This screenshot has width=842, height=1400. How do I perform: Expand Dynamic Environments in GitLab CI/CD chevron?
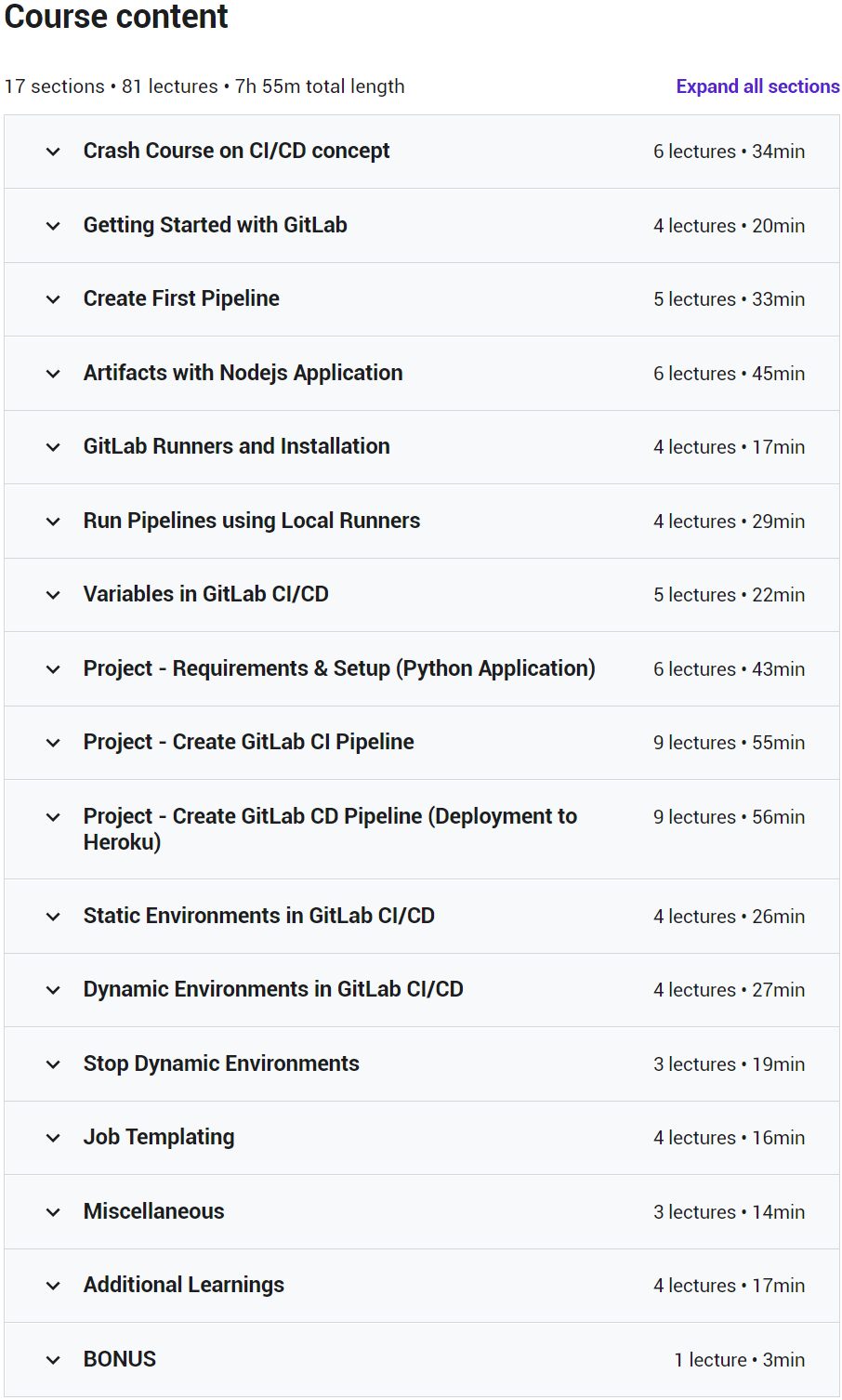[x=53, y=990]
